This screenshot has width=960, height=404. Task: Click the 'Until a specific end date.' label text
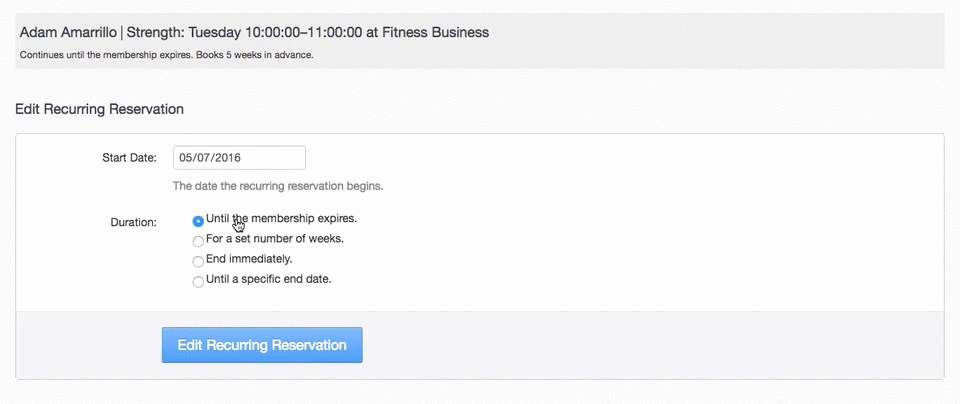coord(268,279)
